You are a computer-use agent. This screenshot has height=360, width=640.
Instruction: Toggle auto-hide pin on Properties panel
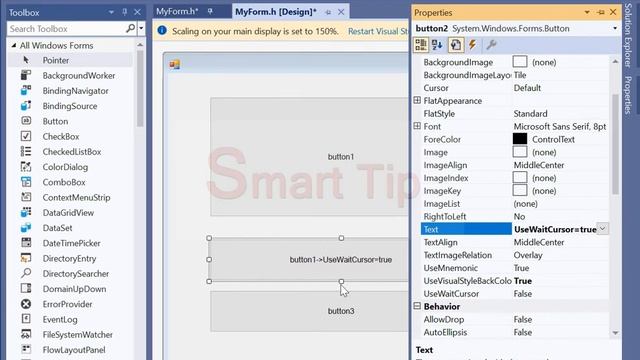click(600, 12)
